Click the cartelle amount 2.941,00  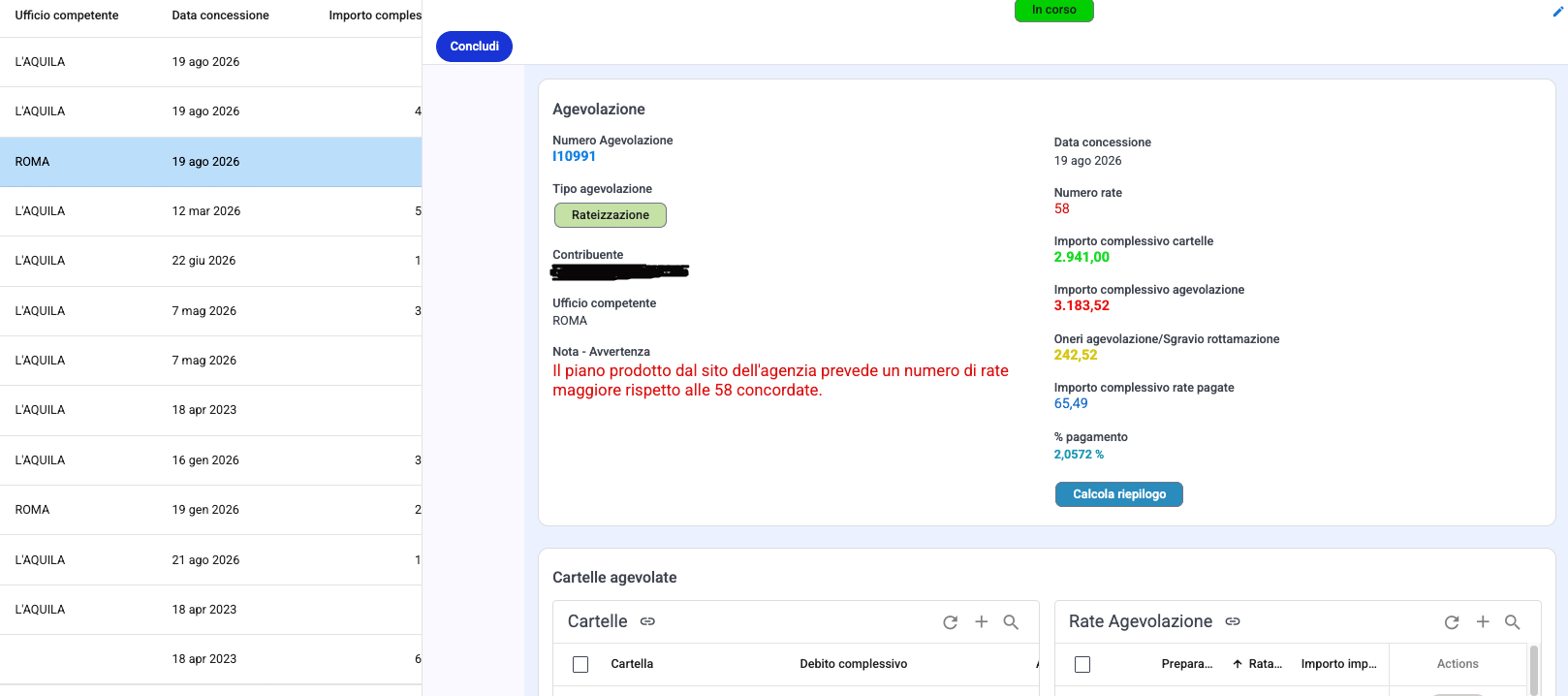[1082, 257]
